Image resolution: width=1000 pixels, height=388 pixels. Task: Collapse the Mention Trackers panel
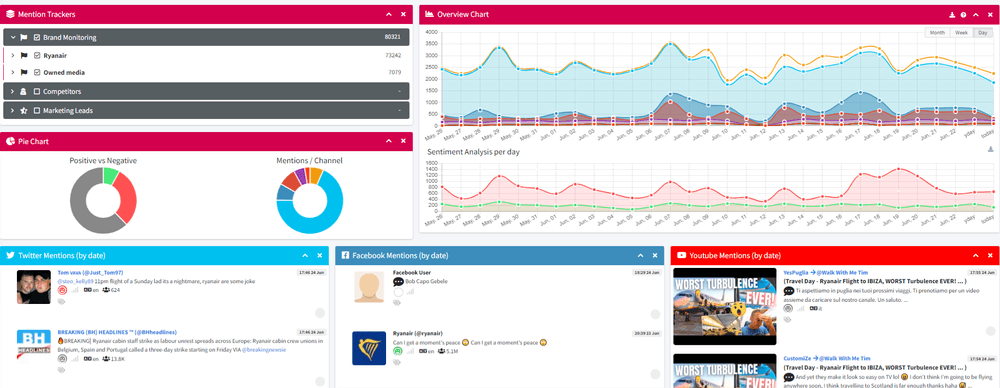pos(389,14)
